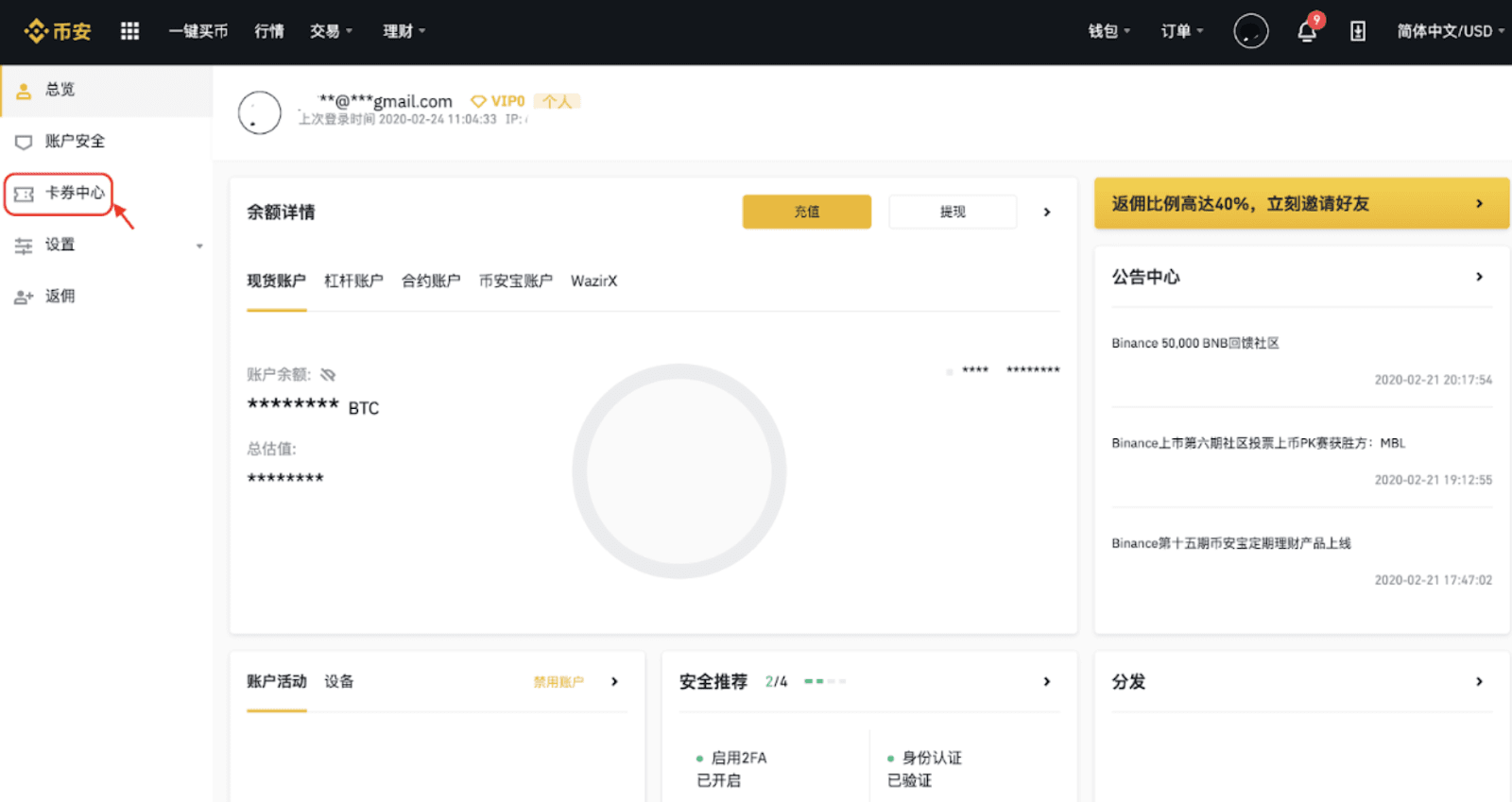The image size is (1512, 802).
Task: Click the 余额详情 heading
Action: point(281,212)
